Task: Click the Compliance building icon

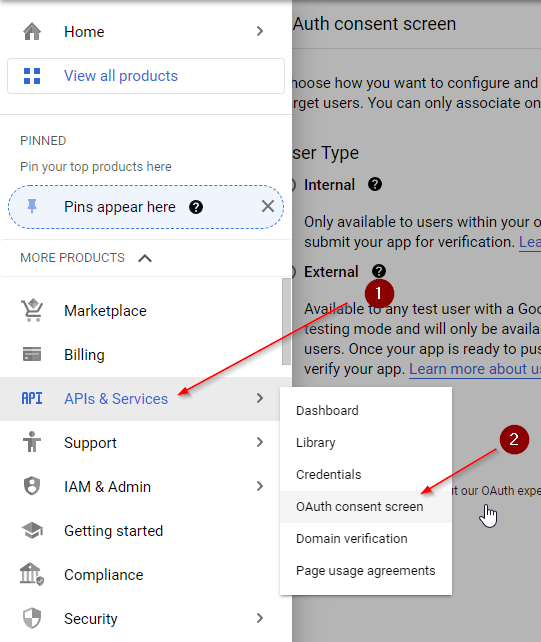Action: click(32, 574)
